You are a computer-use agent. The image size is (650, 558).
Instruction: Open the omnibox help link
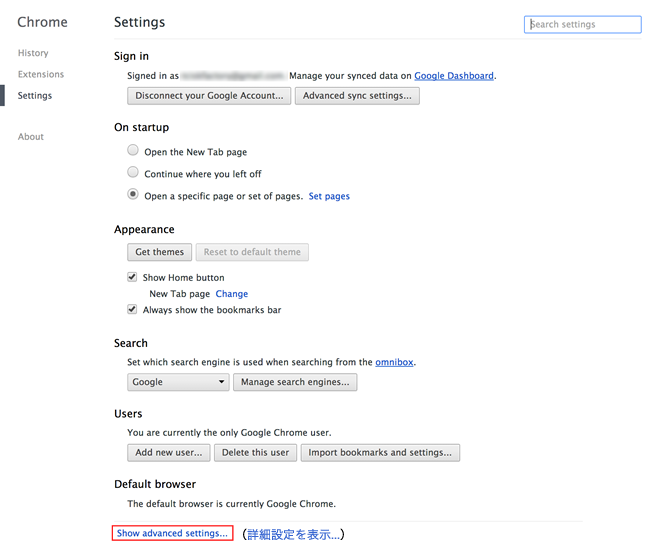click(x=394, y=362)
